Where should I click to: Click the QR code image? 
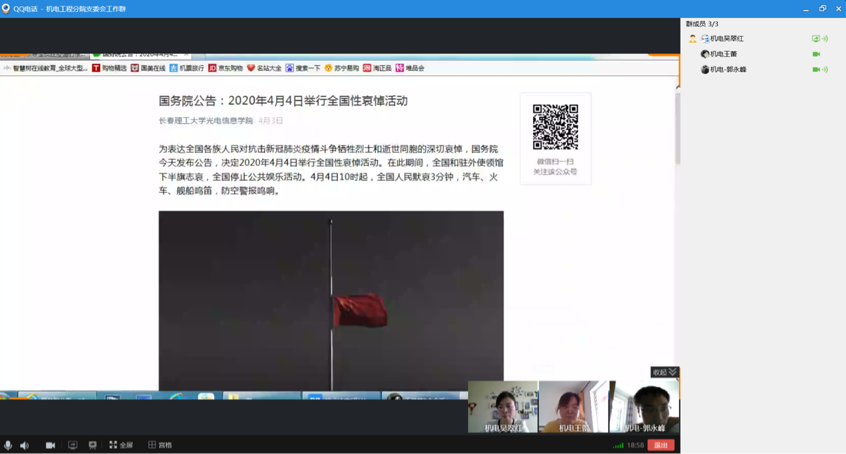click(x=555, y=127)
